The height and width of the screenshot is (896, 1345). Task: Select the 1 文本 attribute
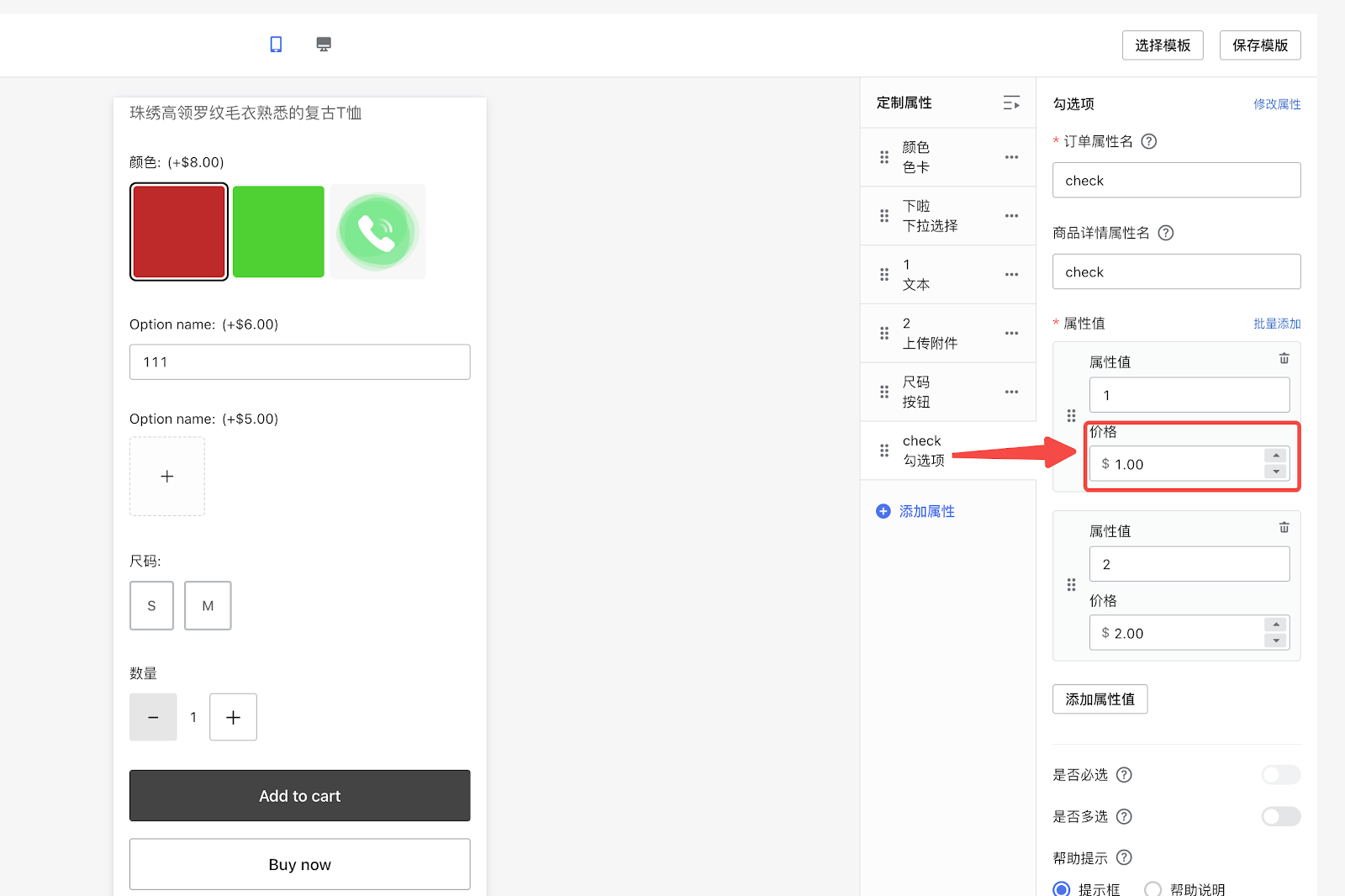pyautogui.click(x=948, y=275)
